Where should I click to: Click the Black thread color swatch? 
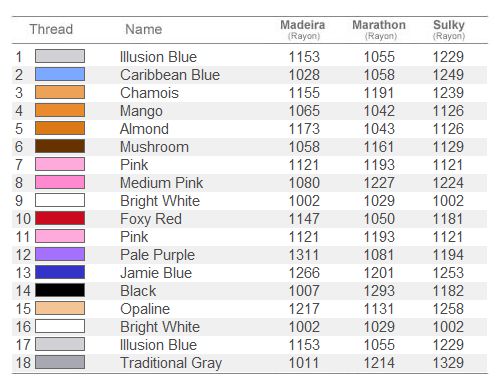tap(60, 290)
